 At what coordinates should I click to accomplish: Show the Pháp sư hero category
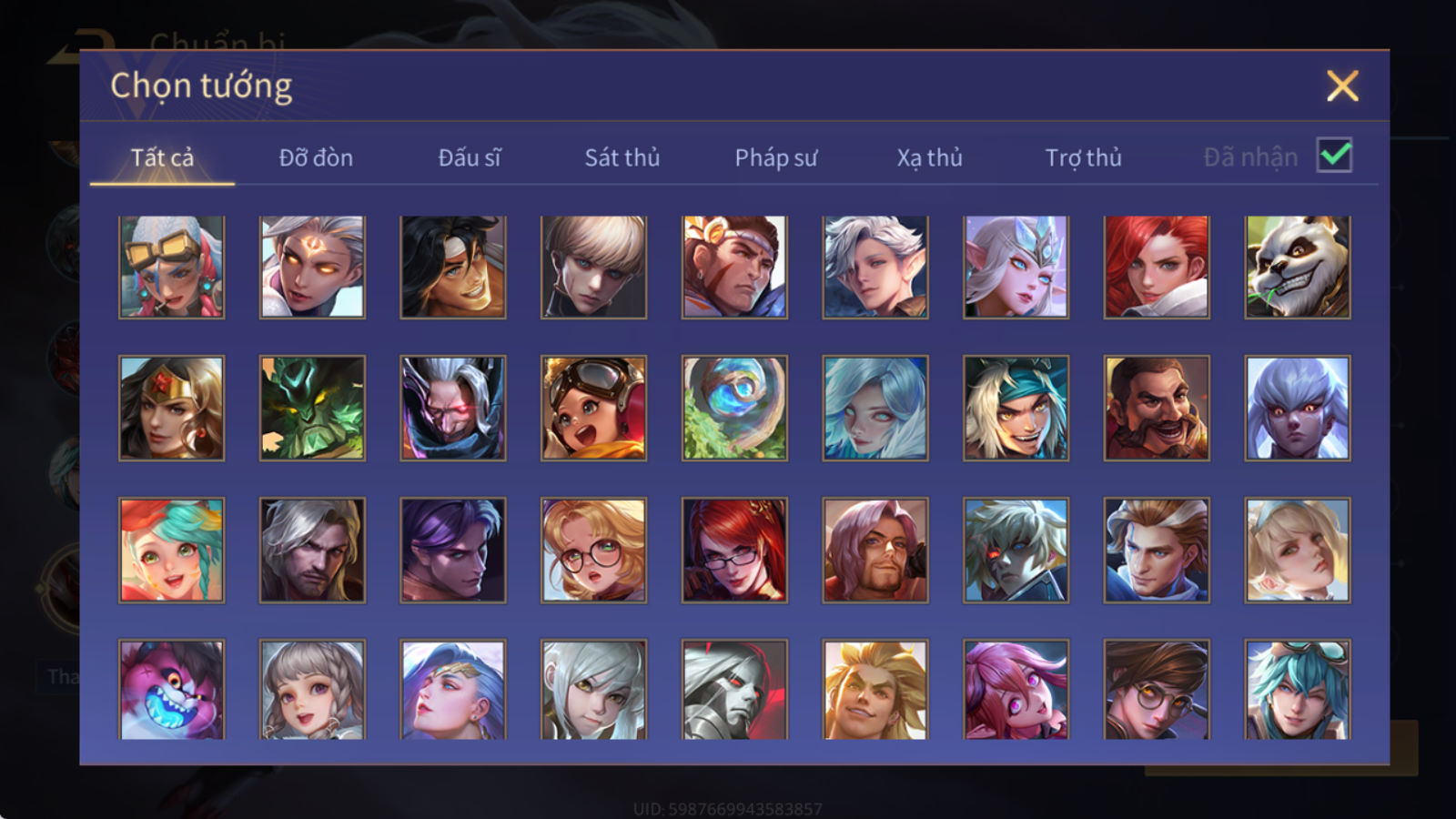(775, 157)
